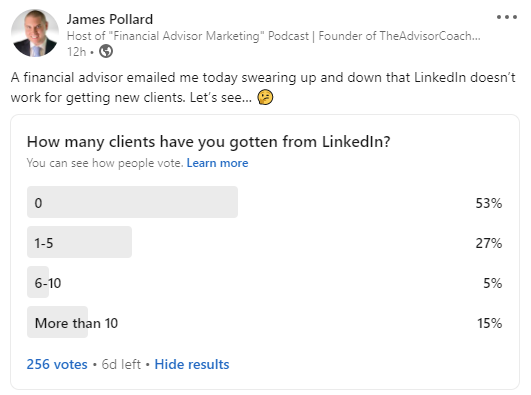Click the 27% result for 1-5
Image resolution: width=531 pixels, height=395 pixels.
coord(489,243)
